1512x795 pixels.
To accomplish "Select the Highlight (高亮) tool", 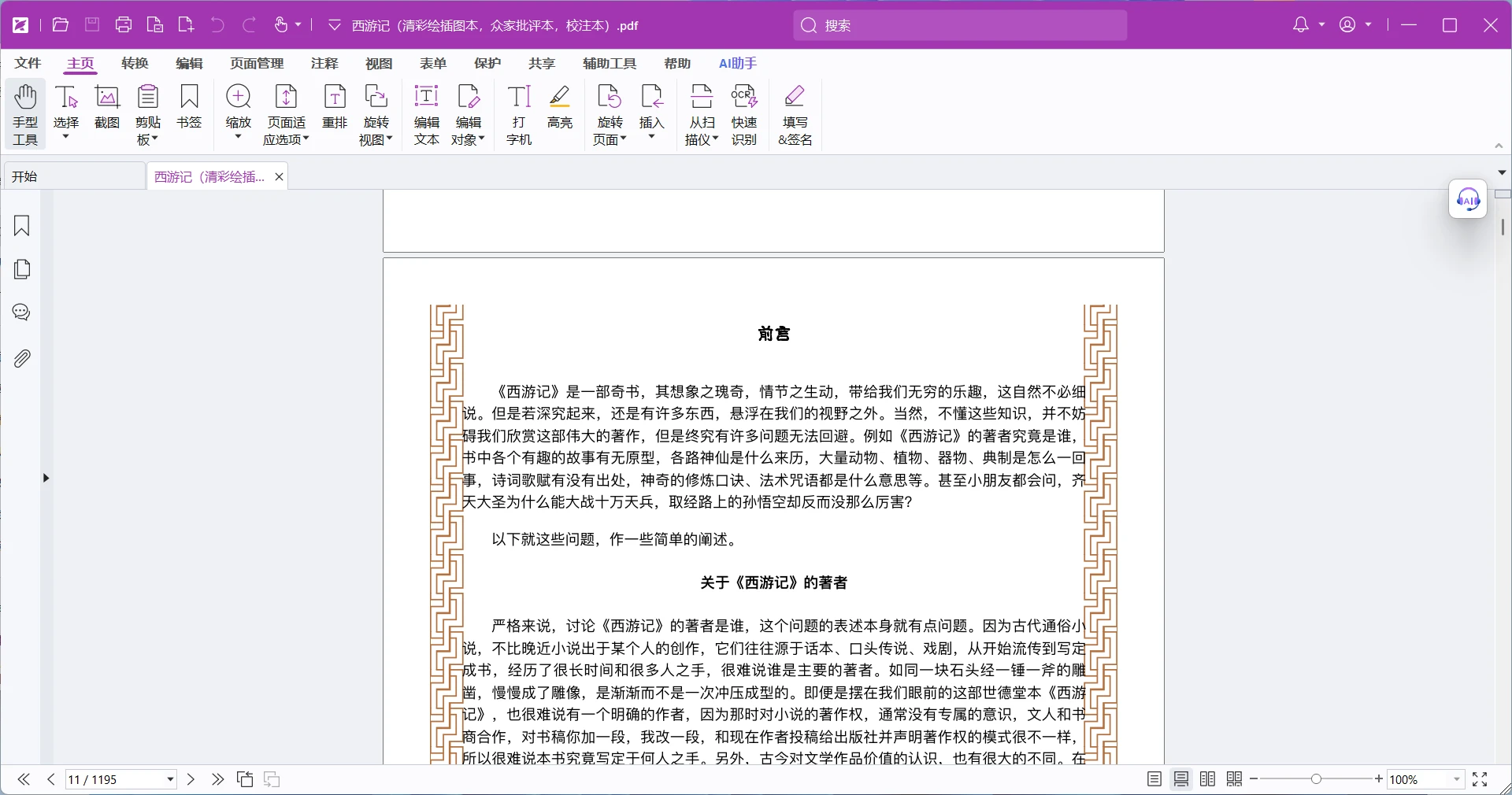I will point(560,106).
